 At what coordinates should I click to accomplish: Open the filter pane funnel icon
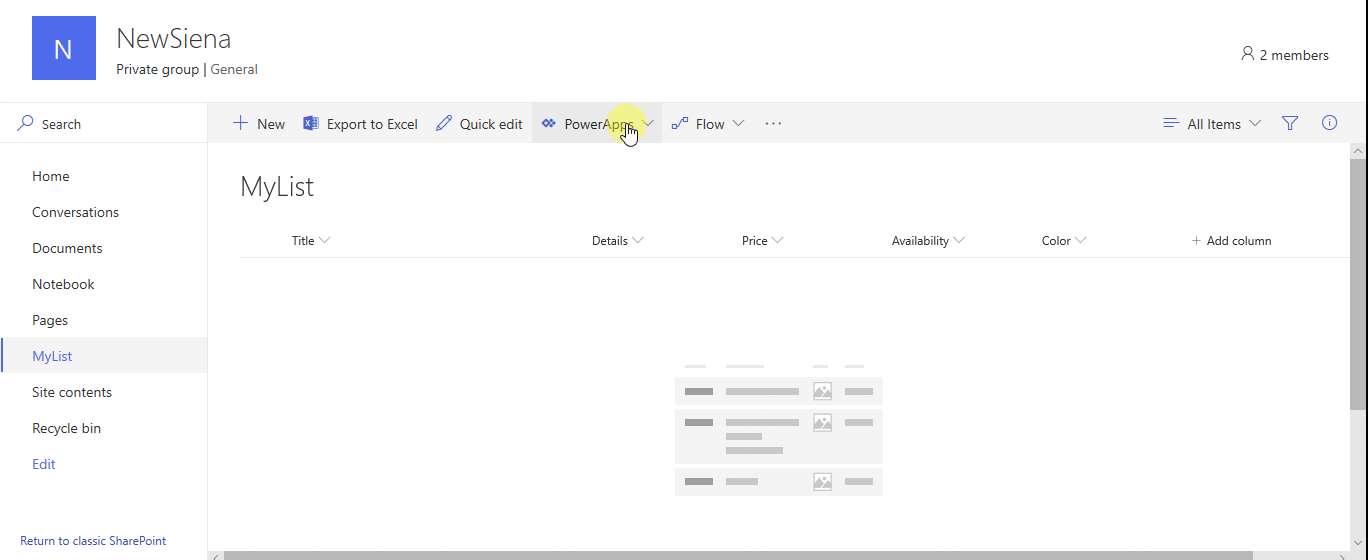(1290, 123)
